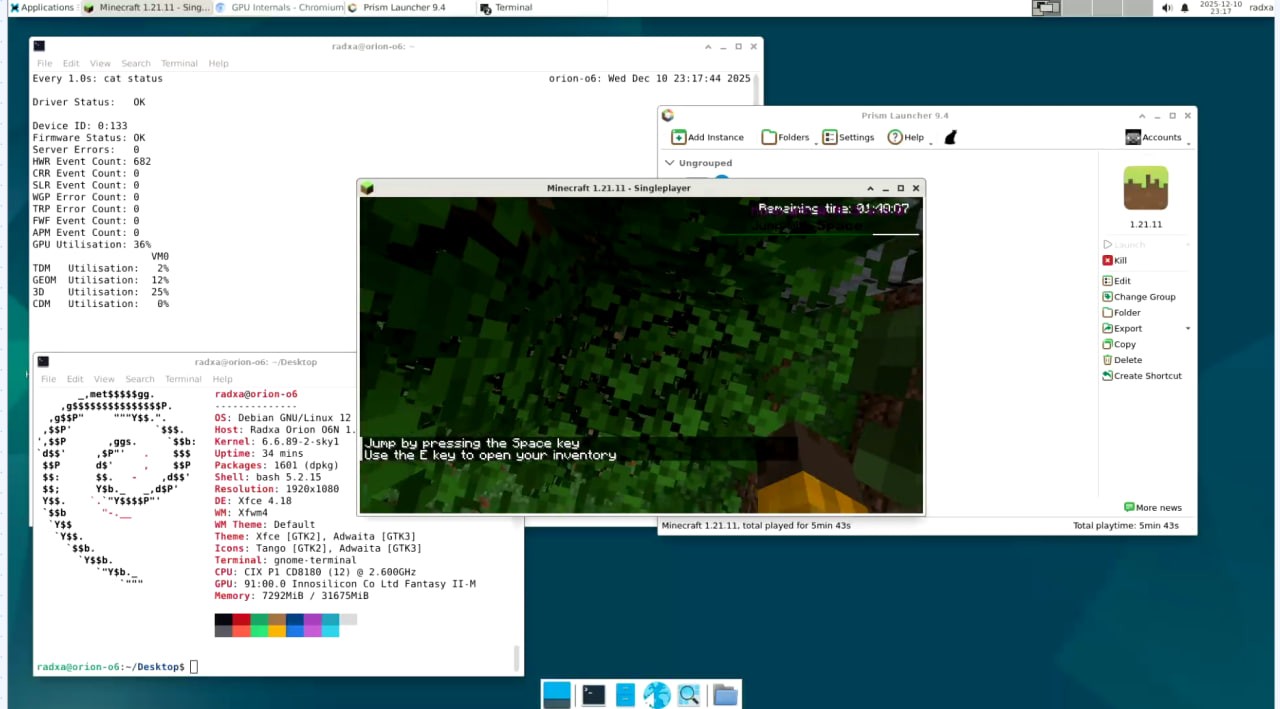This screenshot has height=709, width=1280.
Task: Click the cat icon in Prism toolbar
Action: coord(950,137)
